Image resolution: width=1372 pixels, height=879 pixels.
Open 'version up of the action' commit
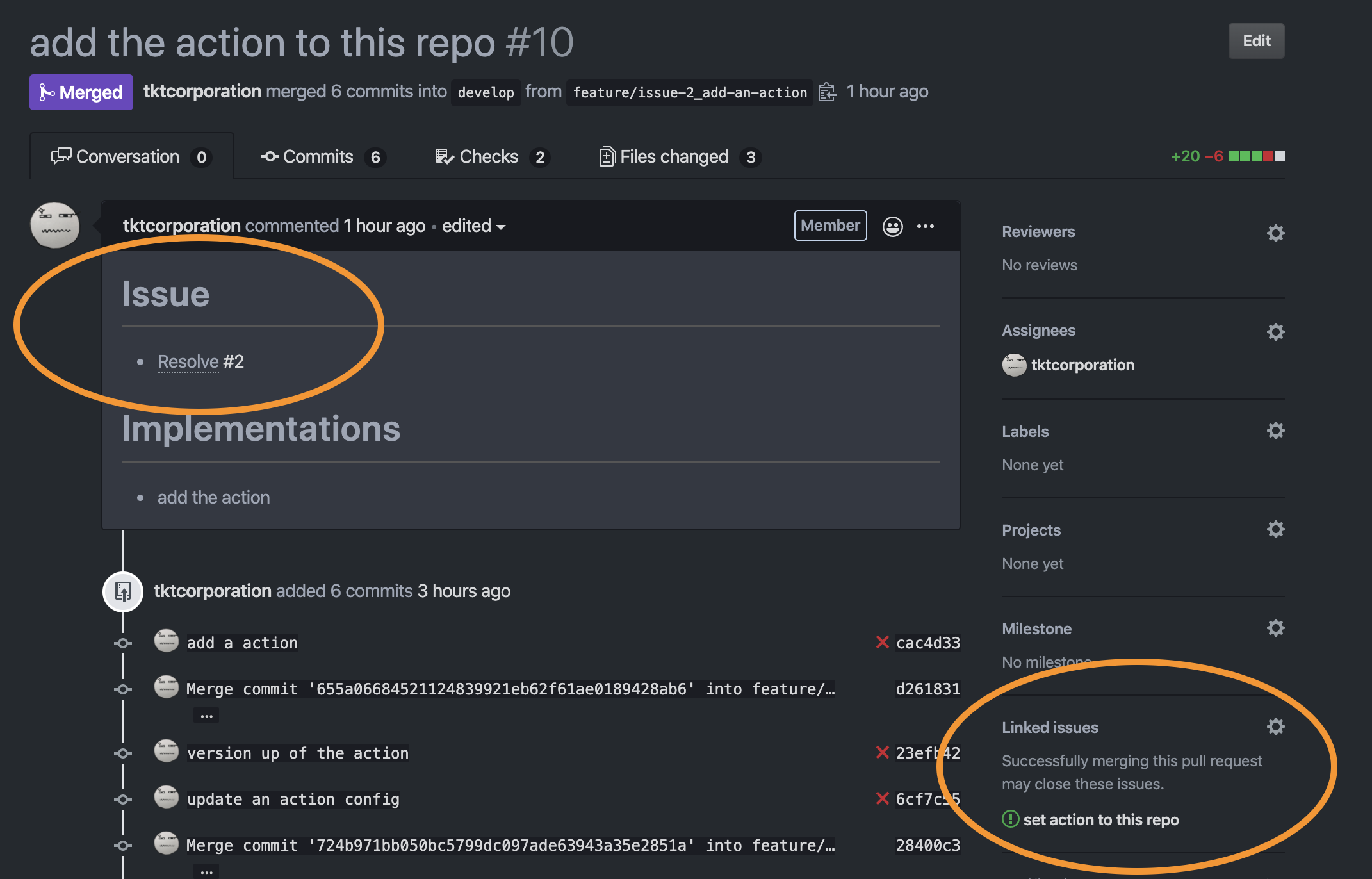298,753
